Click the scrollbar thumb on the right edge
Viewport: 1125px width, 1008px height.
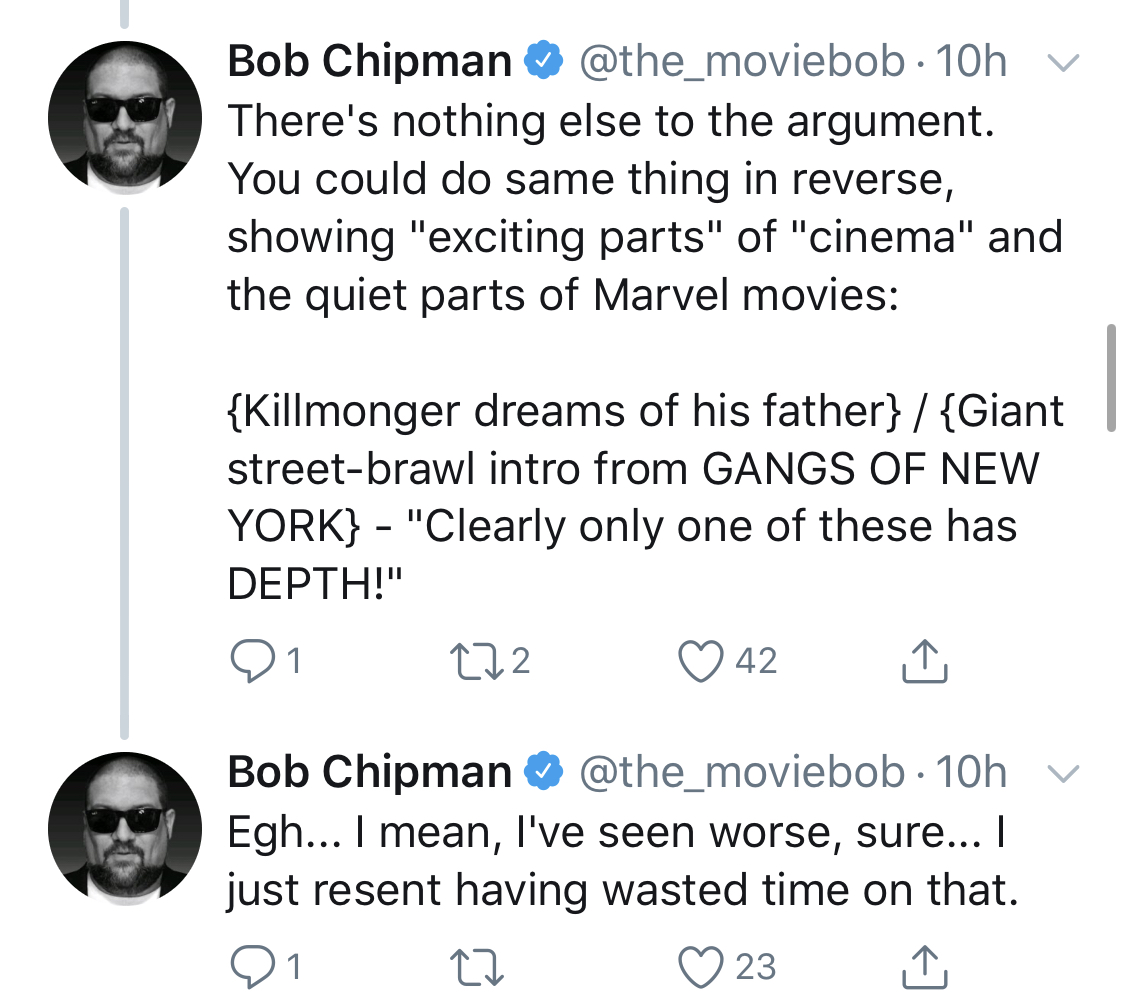click(1111, 377)
